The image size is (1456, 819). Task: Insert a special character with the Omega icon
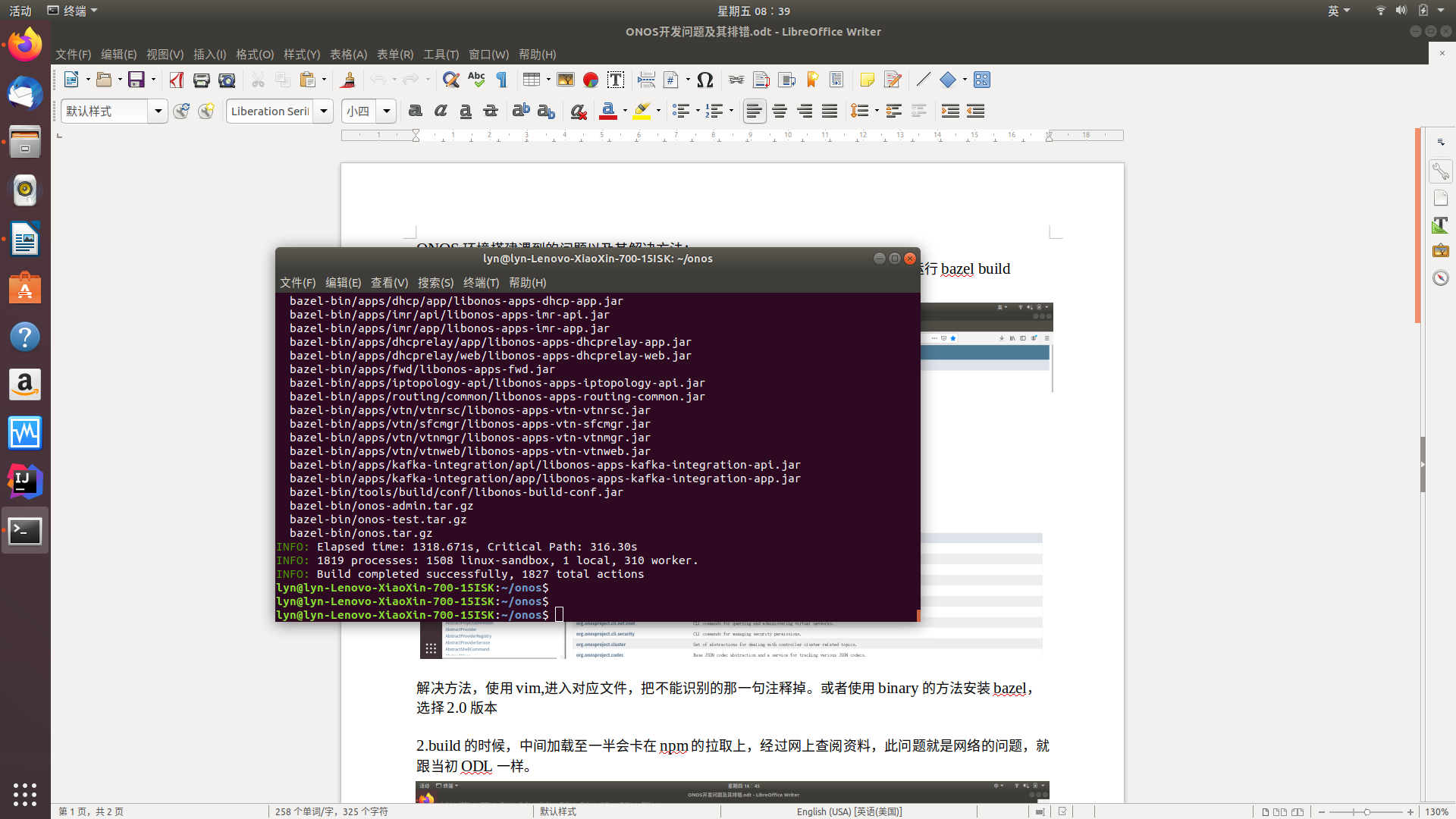point(704,80)
